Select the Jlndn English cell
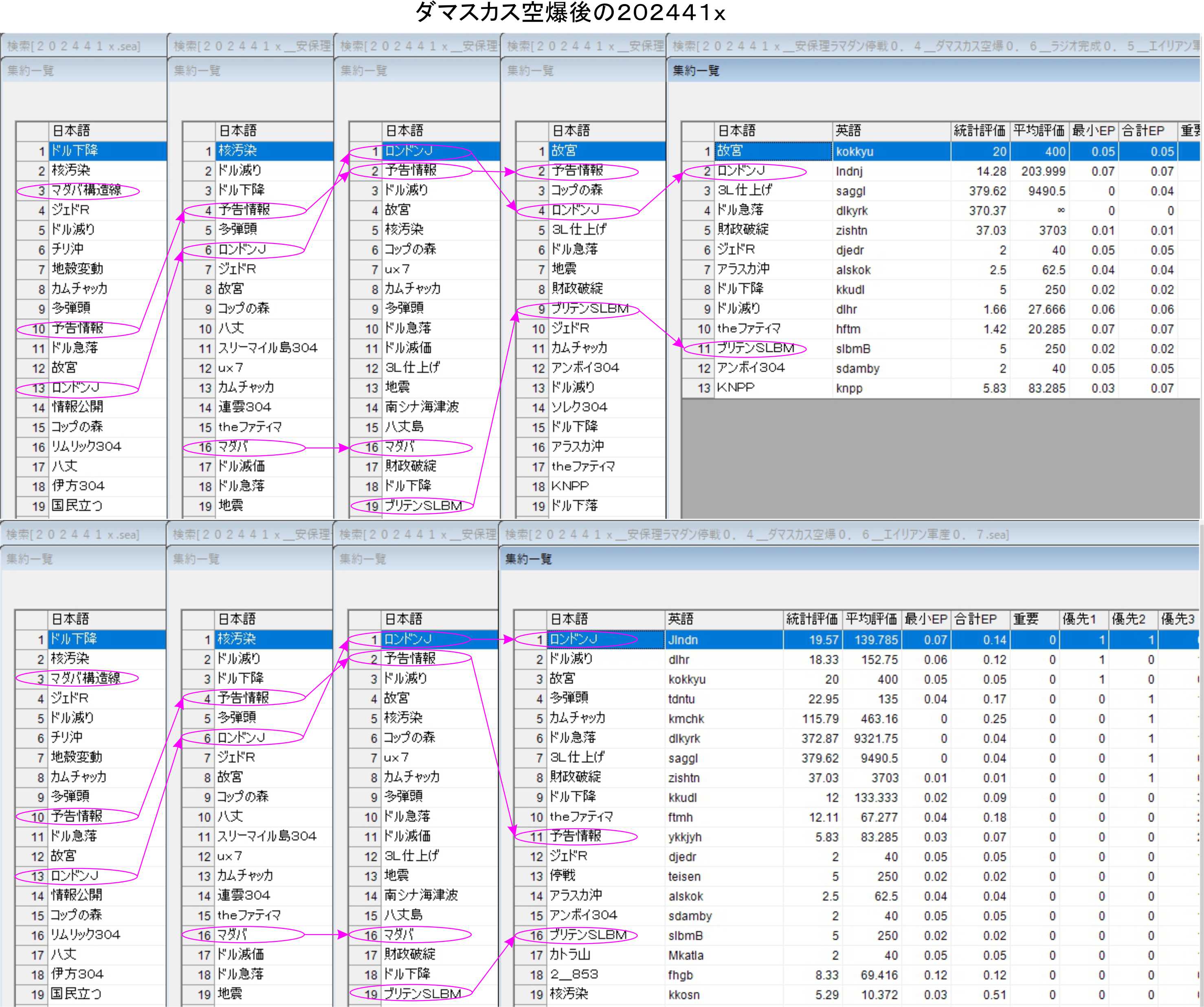The height and width of the screenshot is (1007, 1204). coord(723,640)
